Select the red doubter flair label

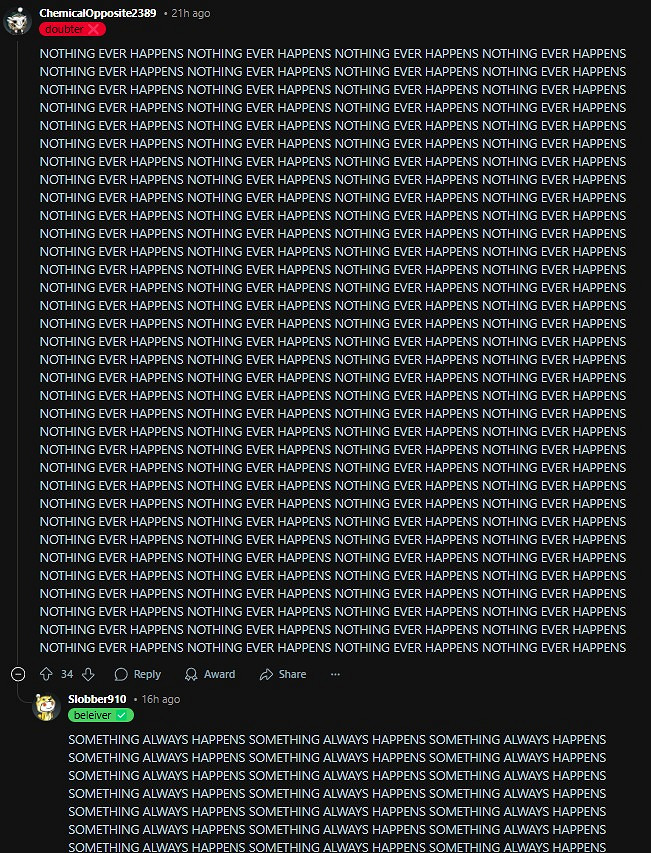[x=72, y=29]
